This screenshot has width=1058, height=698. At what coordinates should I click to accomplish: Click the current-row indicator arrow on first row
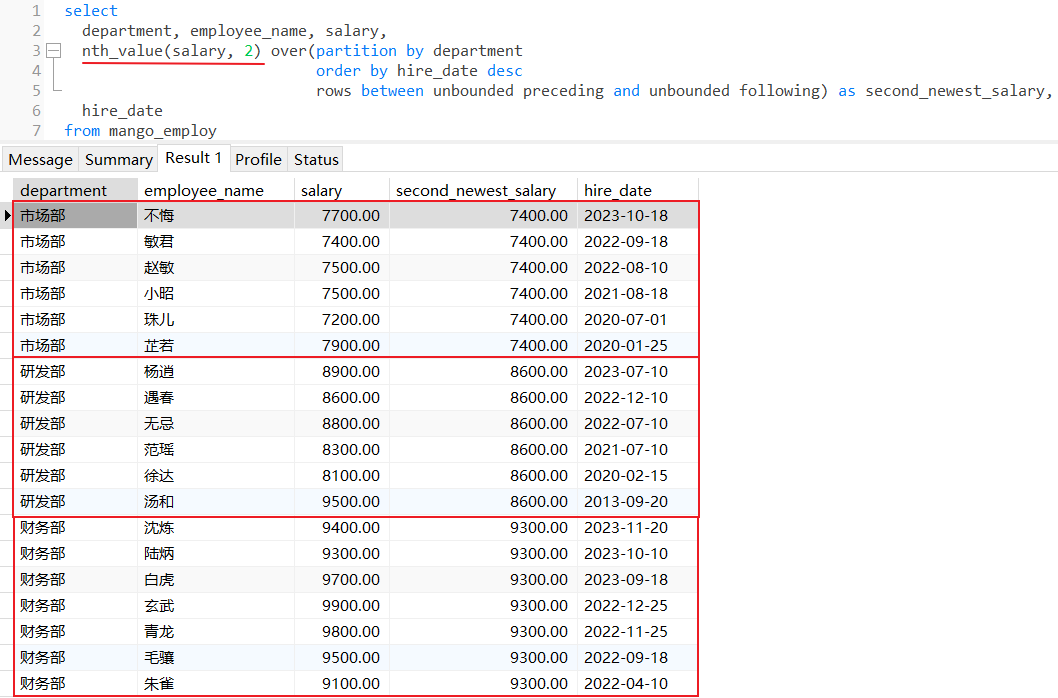pyautogui.click(x=7, y=215)
